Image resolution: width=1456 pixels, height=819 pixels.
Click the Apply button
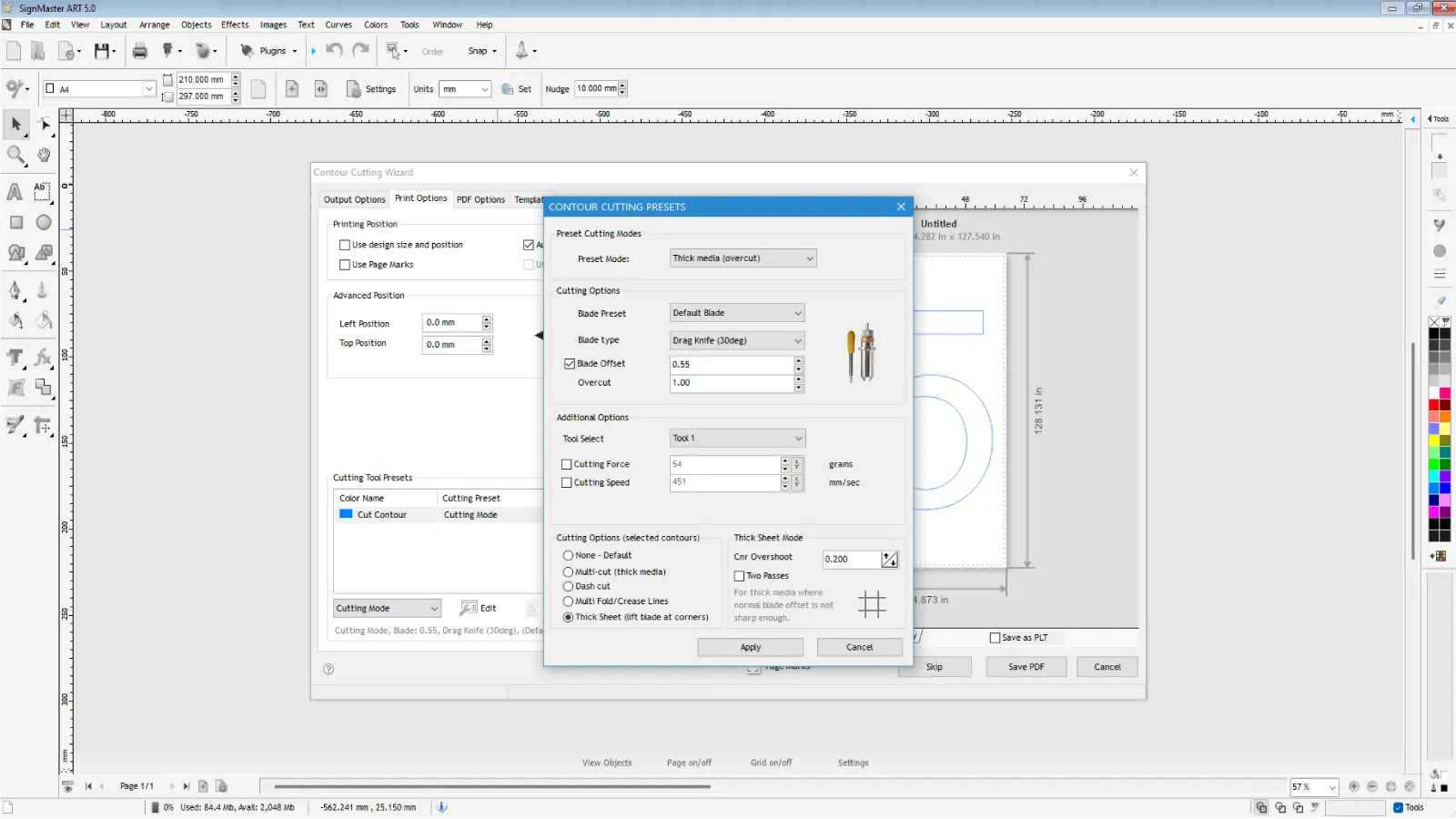[751, 647]
